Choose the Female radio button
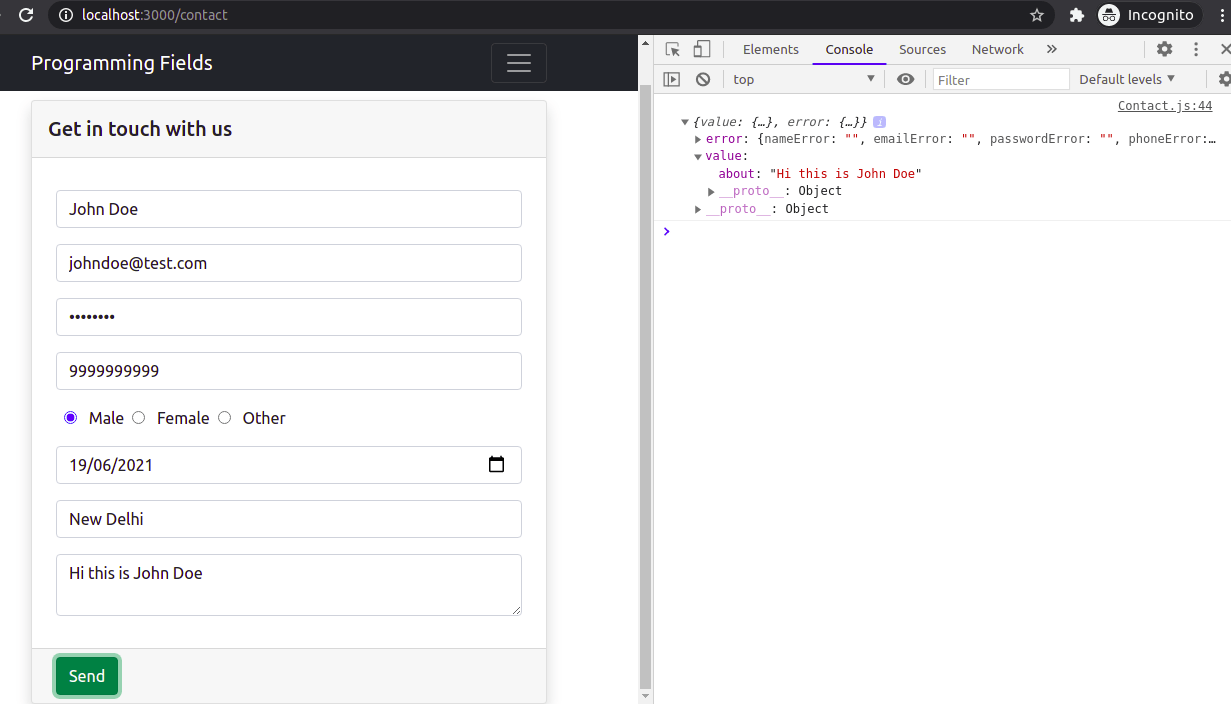Viewport: 1231px width, 704px height. 138,417
